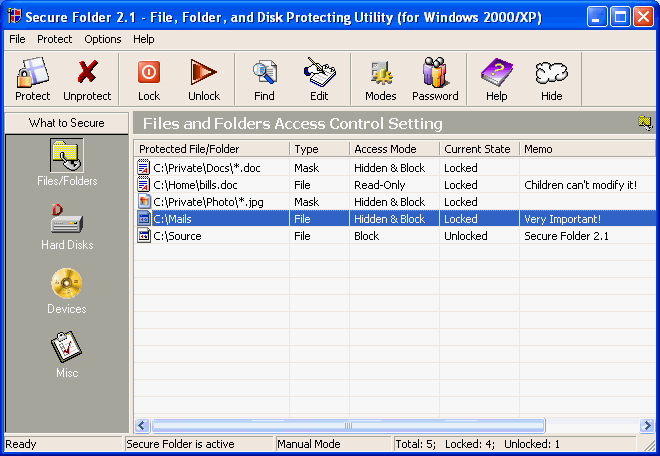Select the Hard Disks sidebar icon
Image resolution: width=660 pixels, height=456 pixels.
pos(66,219)
